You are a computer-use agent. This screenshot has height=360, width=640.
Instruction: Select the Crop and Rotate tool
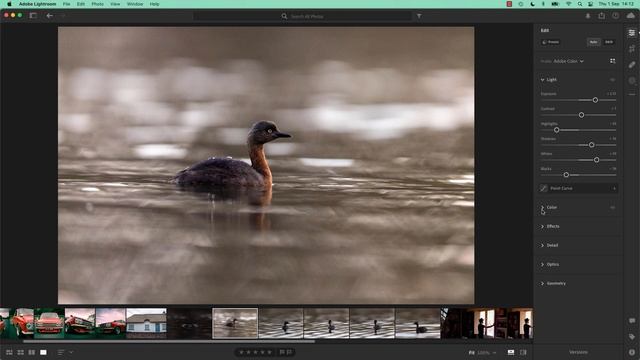632,49
